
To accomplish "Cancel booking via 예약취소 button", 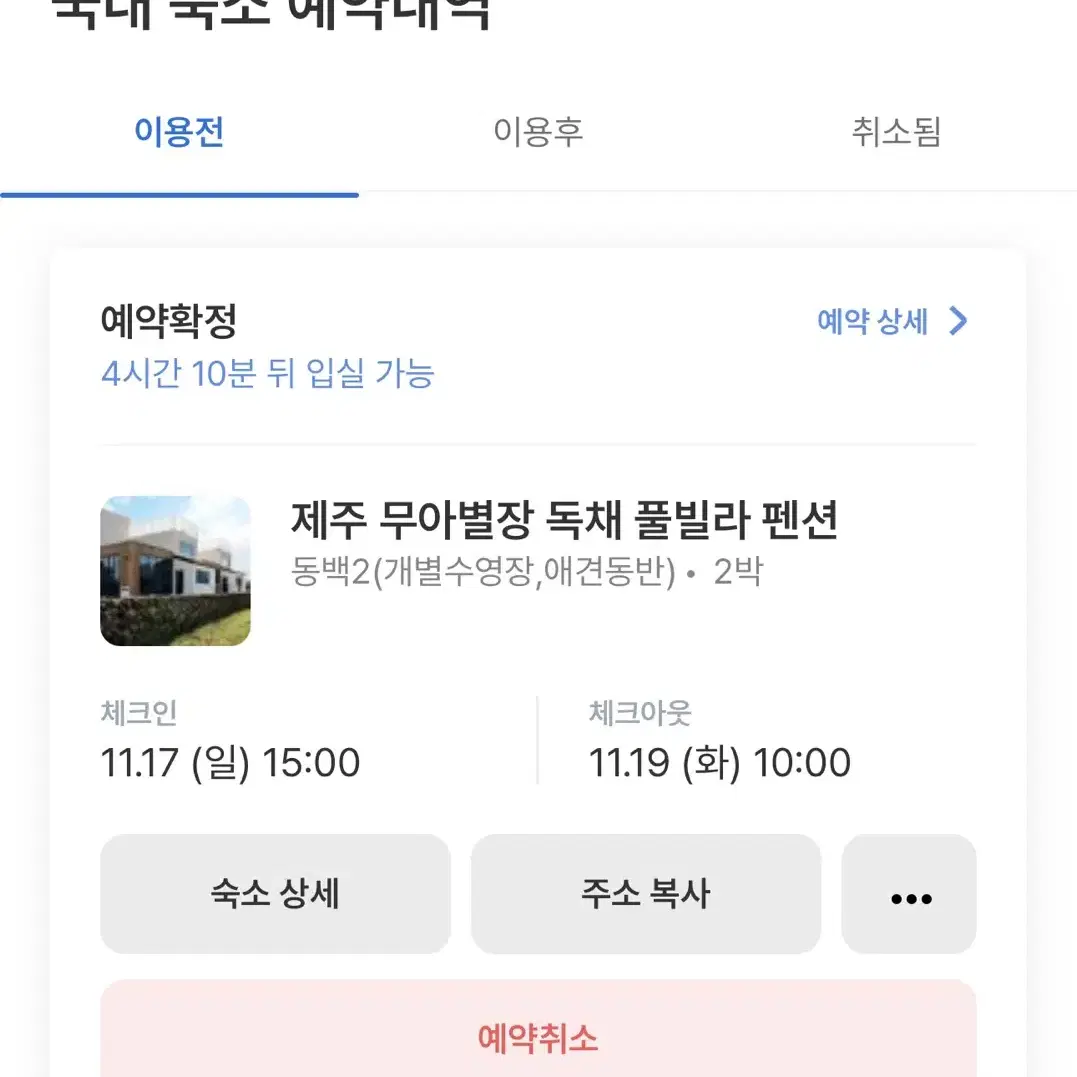I will click(538, 1028).
